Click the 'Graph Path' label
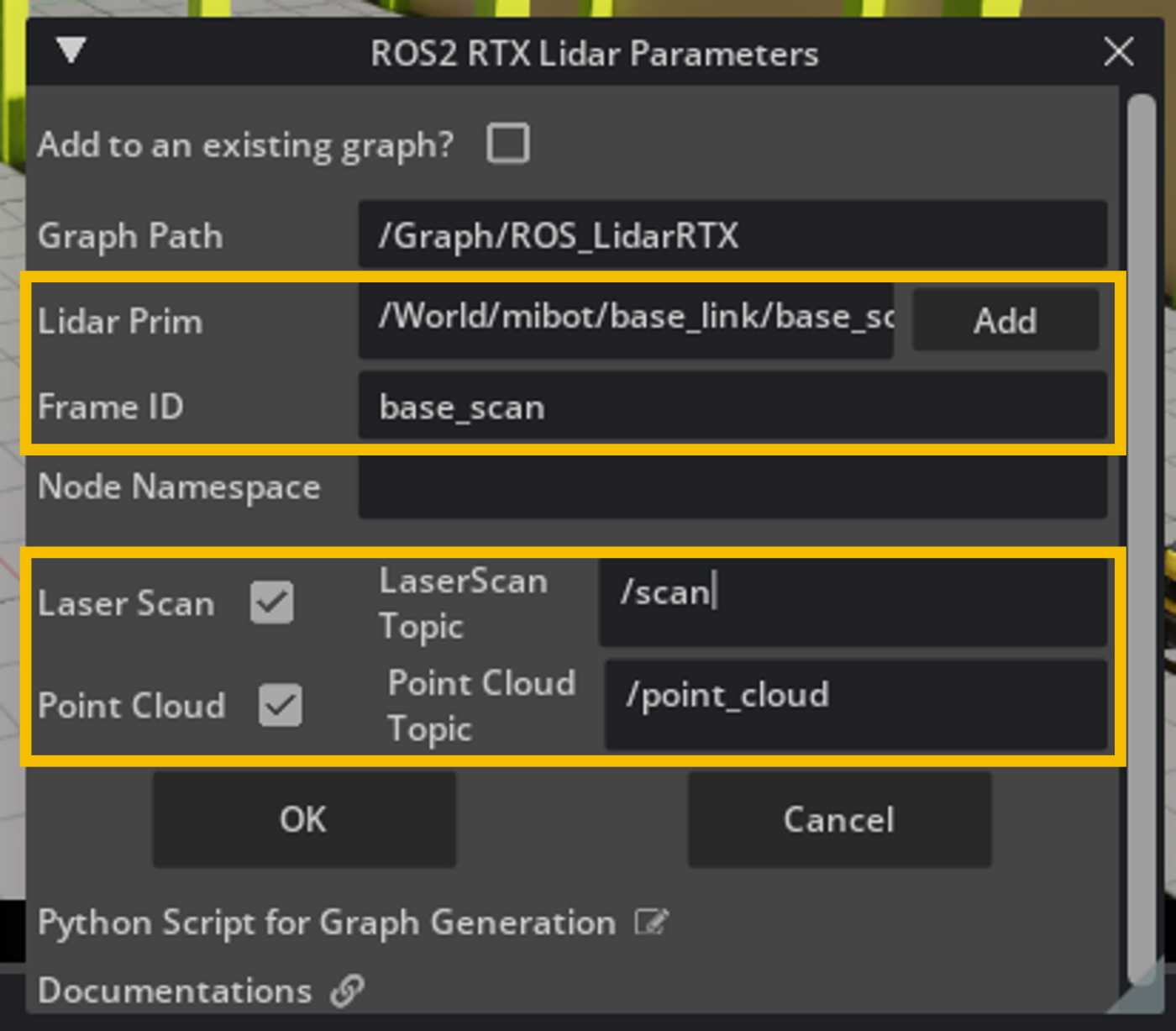 click(130, 236)
